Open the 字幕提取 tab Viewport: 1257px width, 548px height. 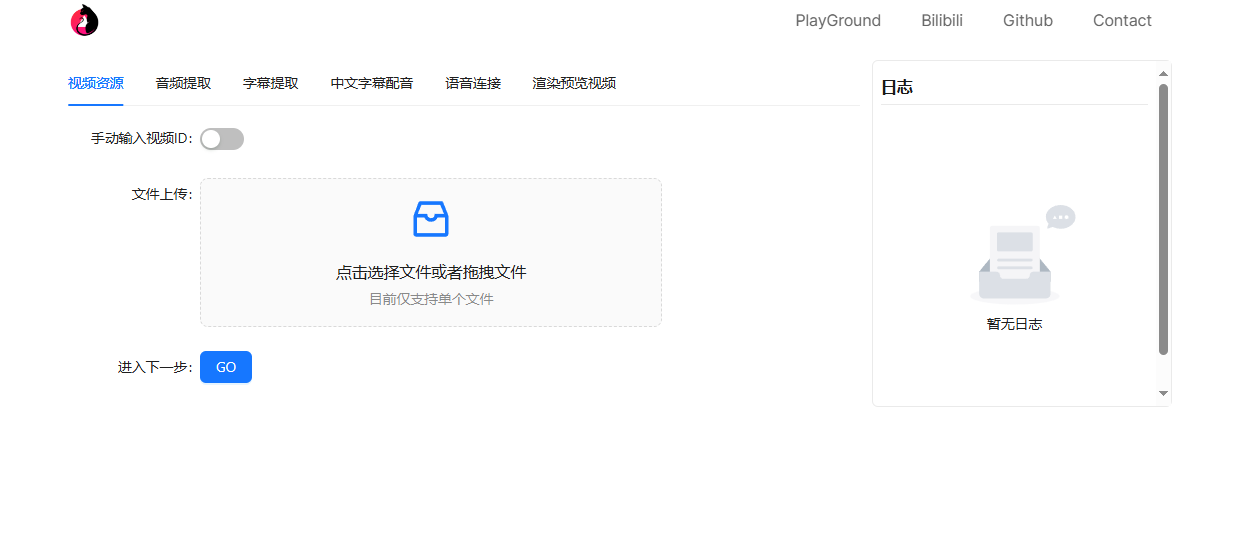coord(271,83)
